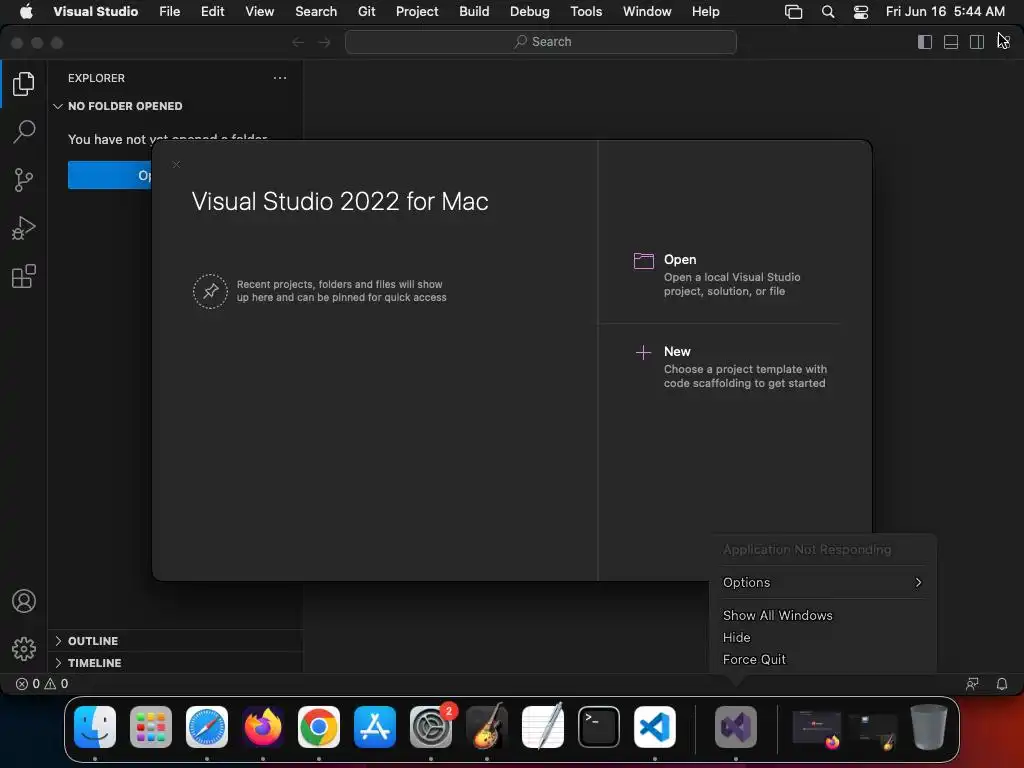1024x768 pixels.
Task: Open the Extensions view
Action: [24, 276]
